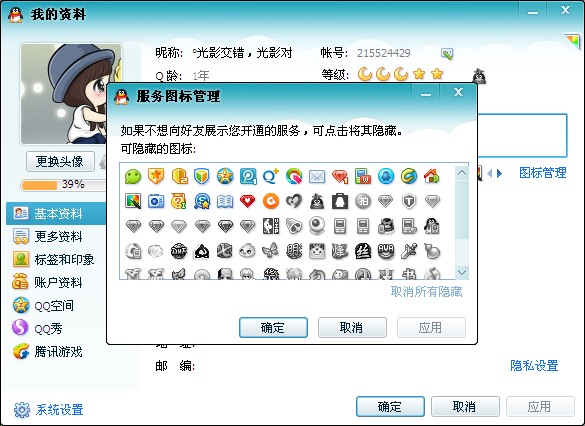This screenshot has height=426, width=585.
Task: Click the QZone yellow star globe icon
Action: 225,176
